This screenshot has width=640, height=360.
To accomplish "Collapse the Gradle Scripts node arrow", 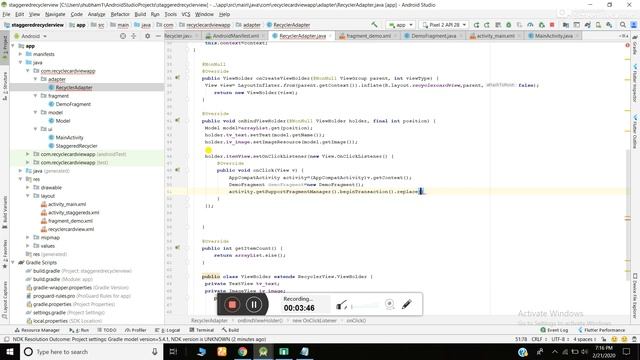I will click(x=13, y=262).
